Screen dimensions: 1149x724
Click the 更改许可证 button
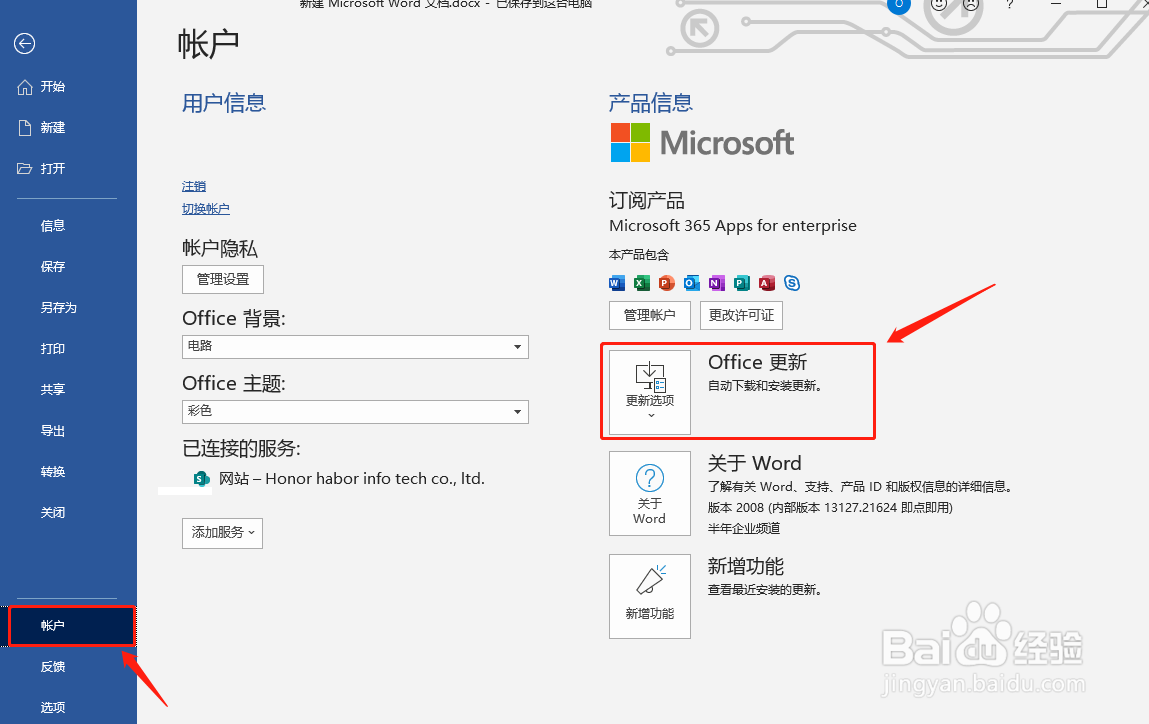[742, 315]
